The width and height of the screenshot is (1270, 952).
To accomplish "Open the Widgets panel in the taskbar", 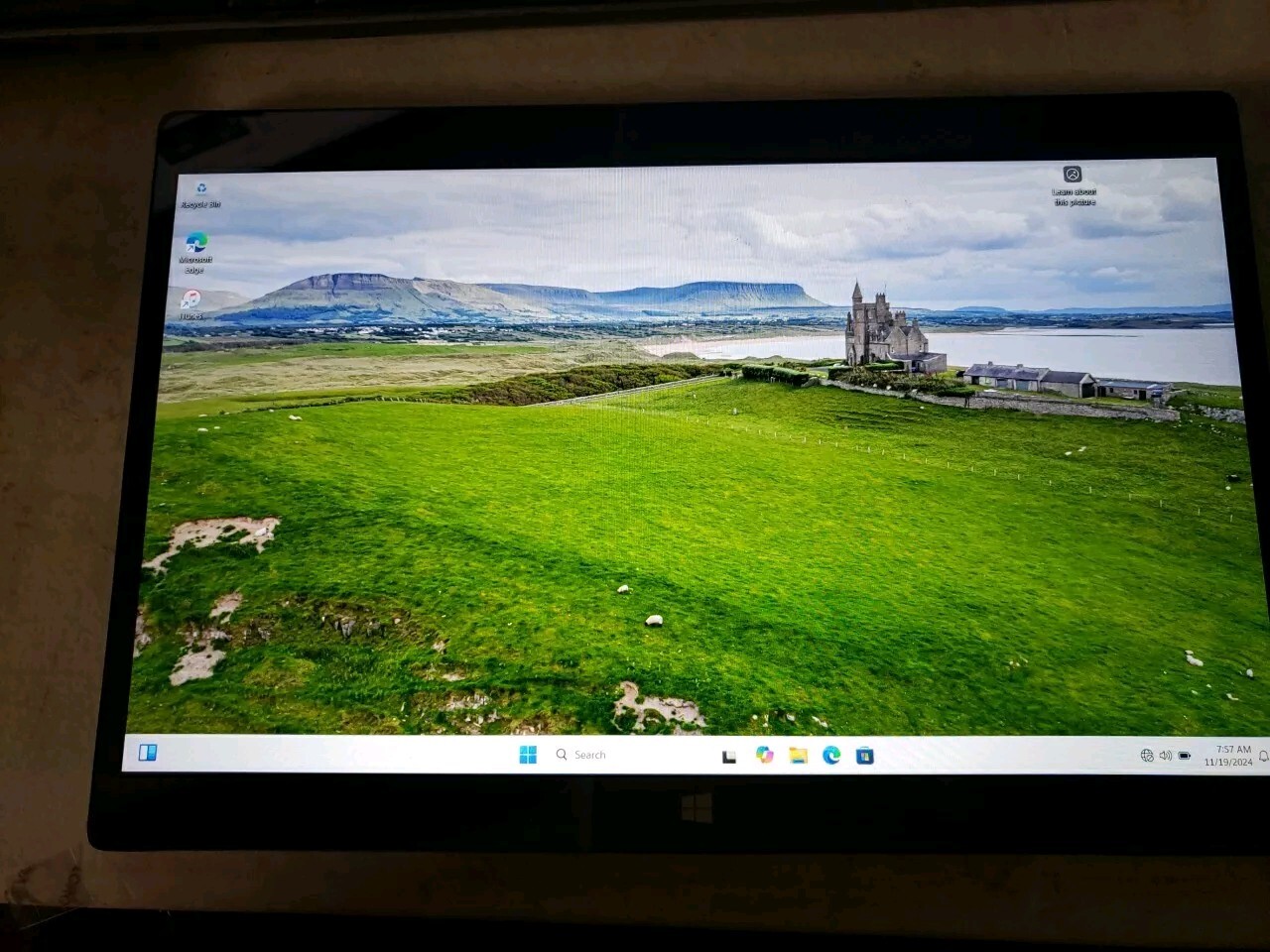I will pyautogui.click(x=148, y=753).
